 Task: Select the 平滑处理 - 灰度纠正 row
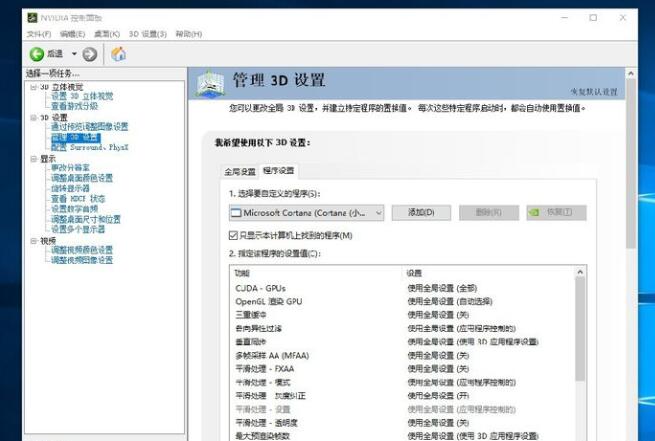coord(402,395)
